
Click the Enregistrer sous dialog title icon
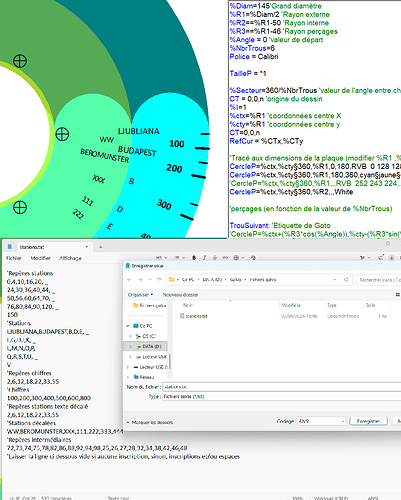(x=127, y=266)
